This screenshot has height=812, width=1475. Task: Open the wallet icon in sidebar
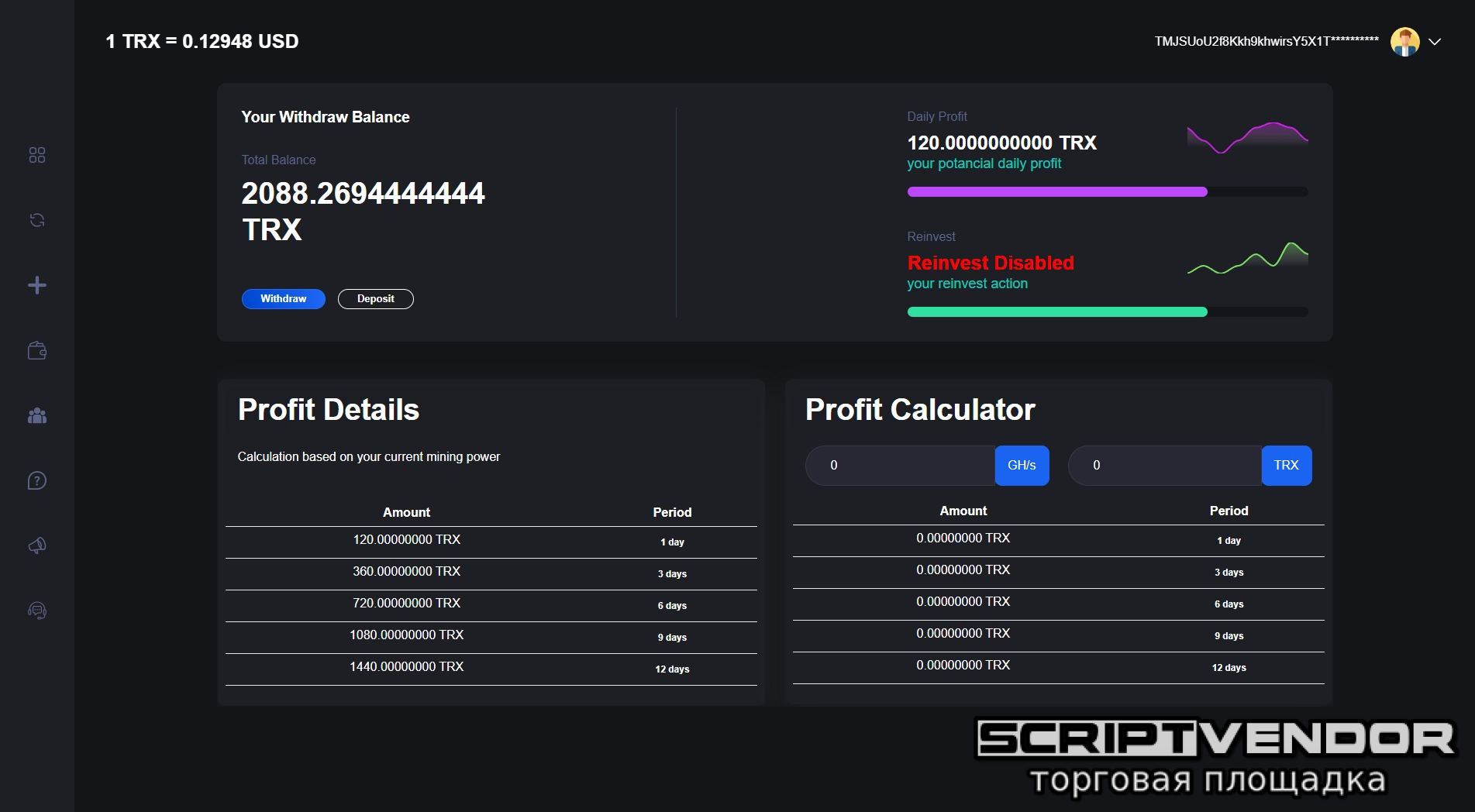click(x=37, y=350)
